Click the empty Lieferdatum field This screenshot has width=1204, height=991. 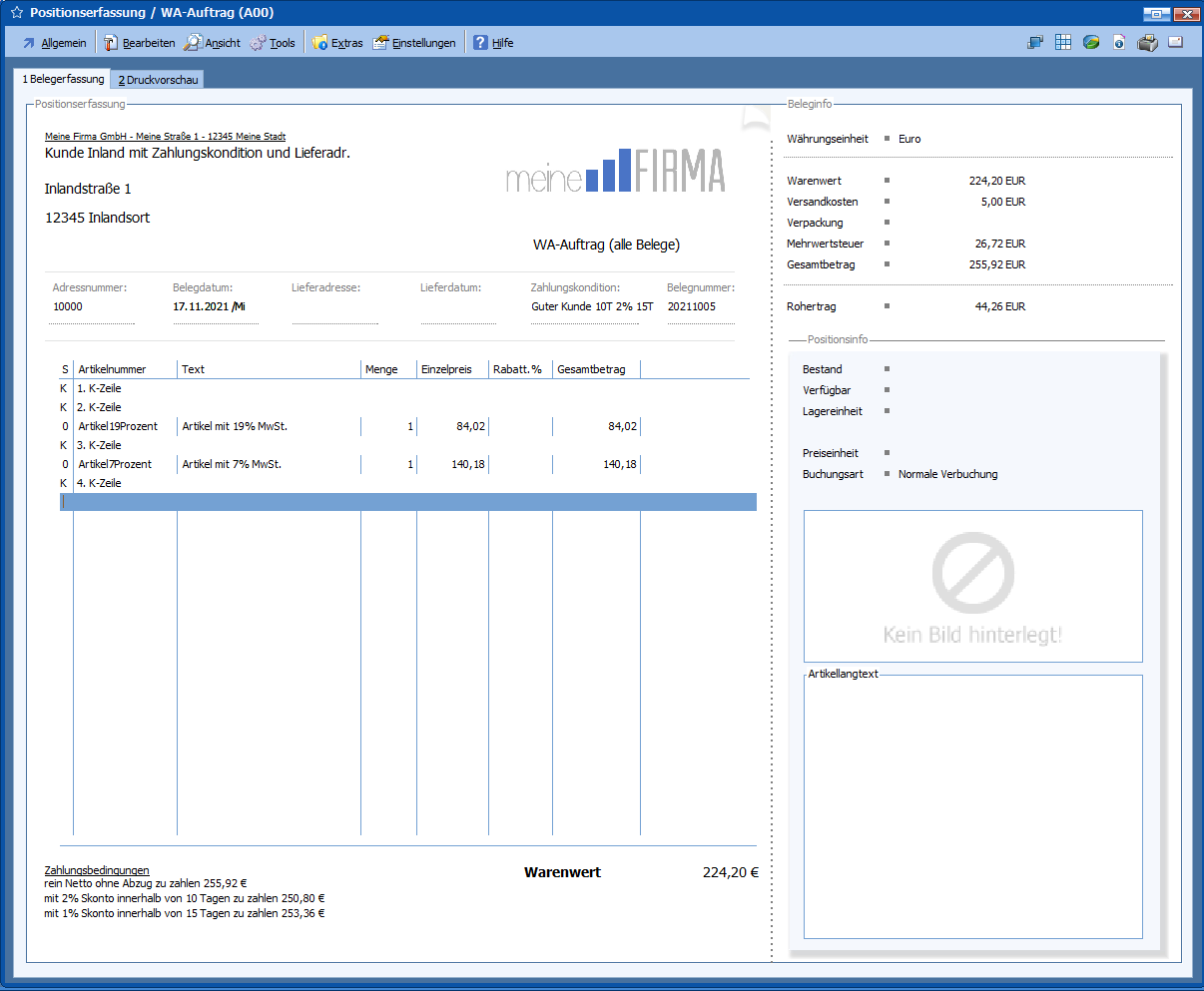click(457, 307)
